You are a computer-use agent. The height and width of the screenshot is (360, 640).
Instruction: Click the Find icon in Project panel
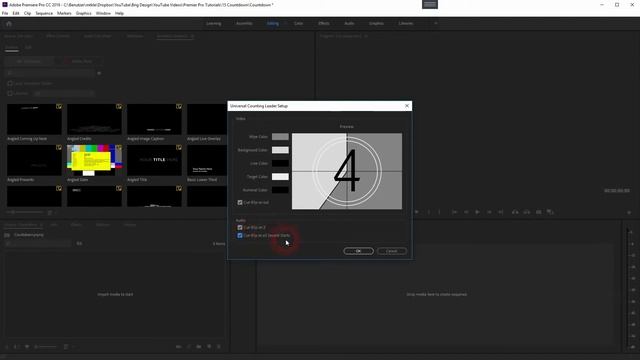click(x=189, y=347)
